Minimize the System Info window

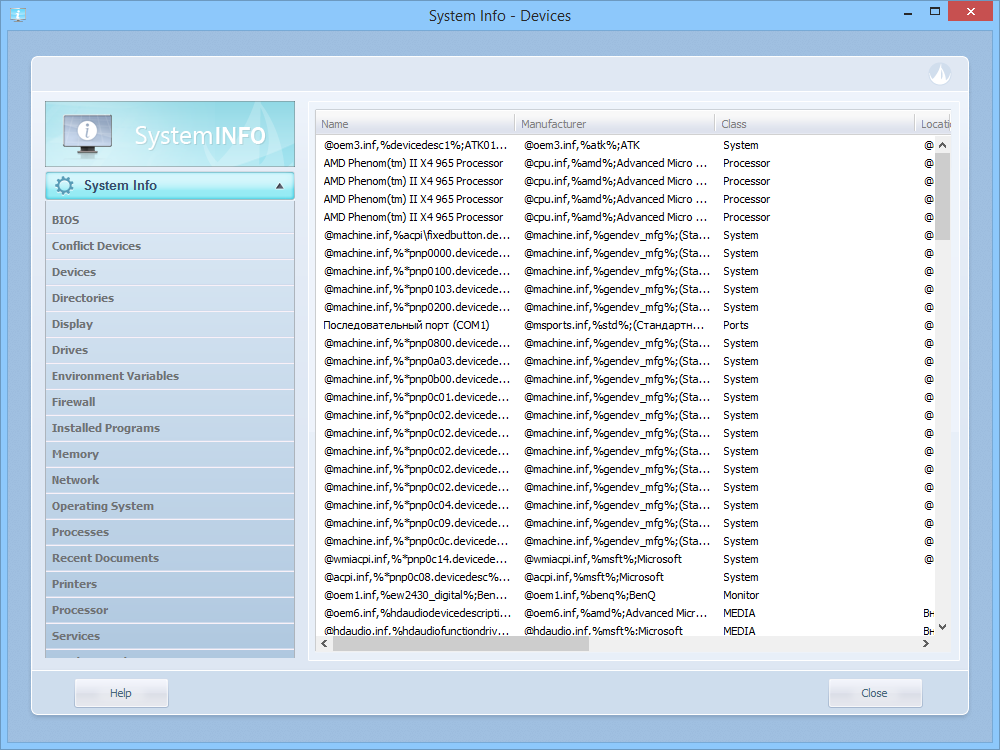point(908,12)
